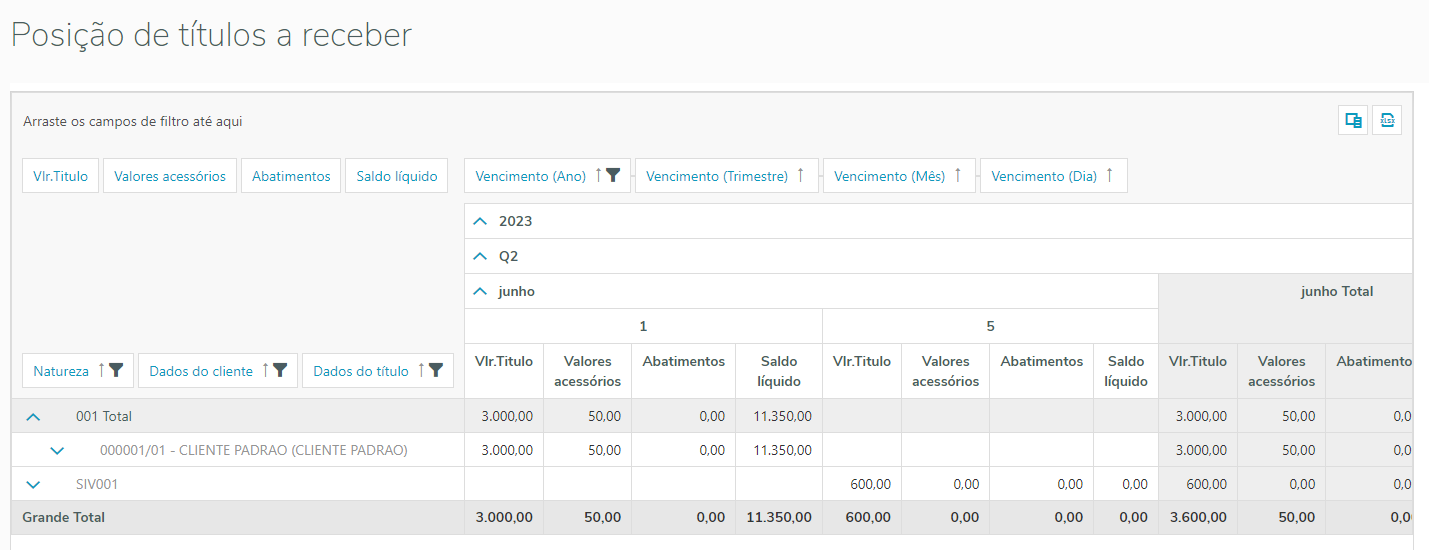Open the field chooser icon

point(1353,121)
